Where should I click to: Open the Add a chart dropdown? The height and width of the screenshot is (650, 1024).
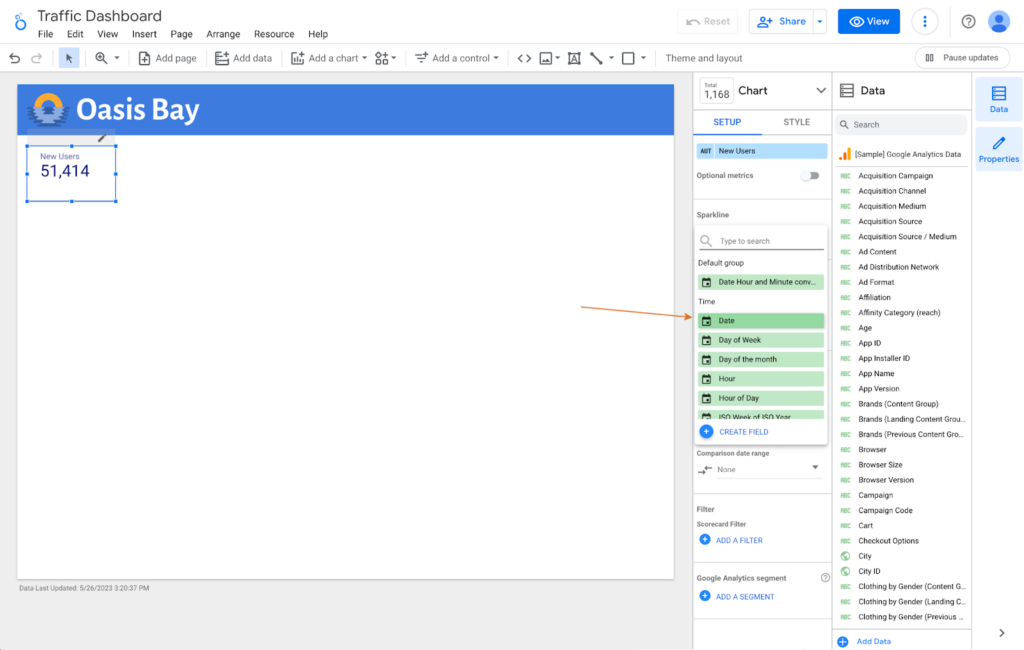329,58
